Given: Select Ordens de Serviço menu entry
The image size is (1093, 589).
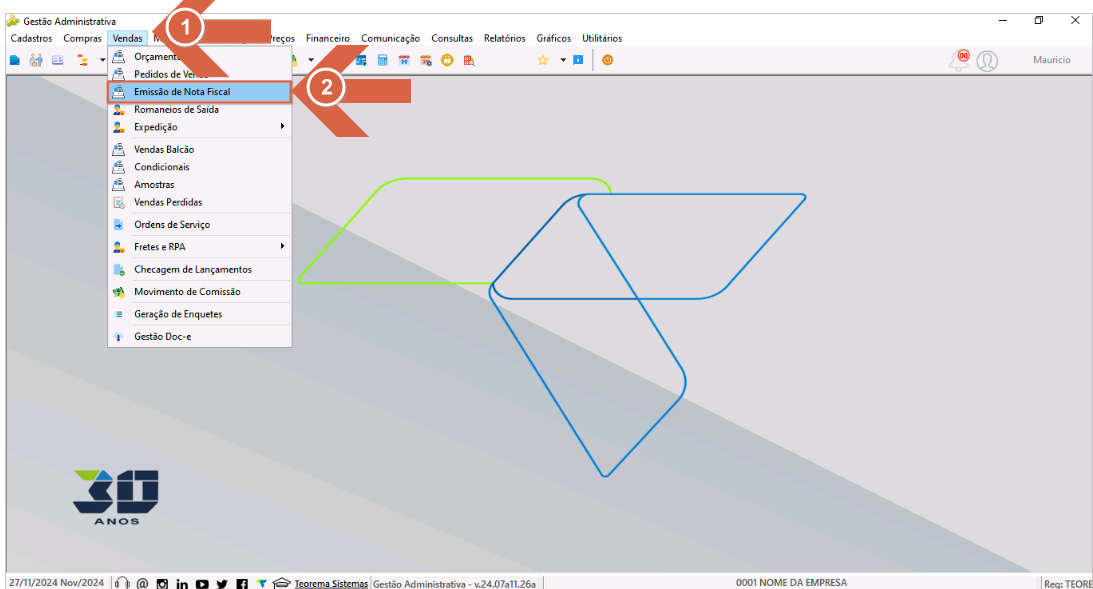Looking at the screenshot, I should (199, 224).
